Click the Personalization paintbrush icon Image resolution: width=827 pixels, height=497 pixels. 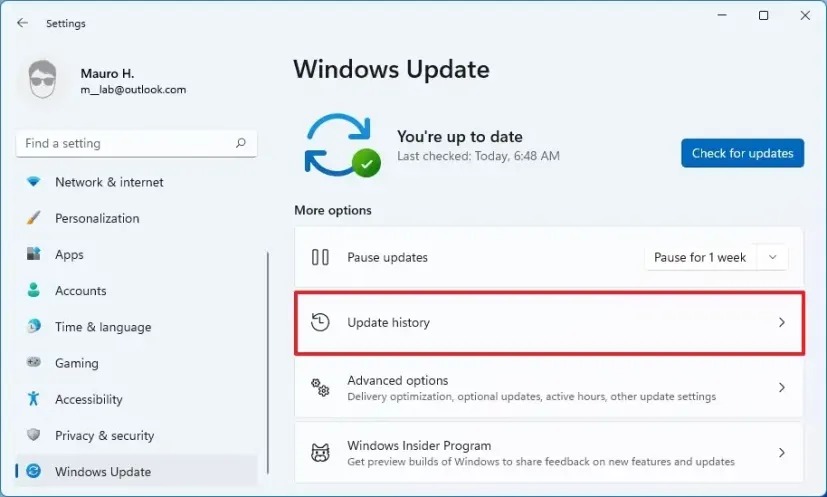pyautogui.click(x=34, y=218)
